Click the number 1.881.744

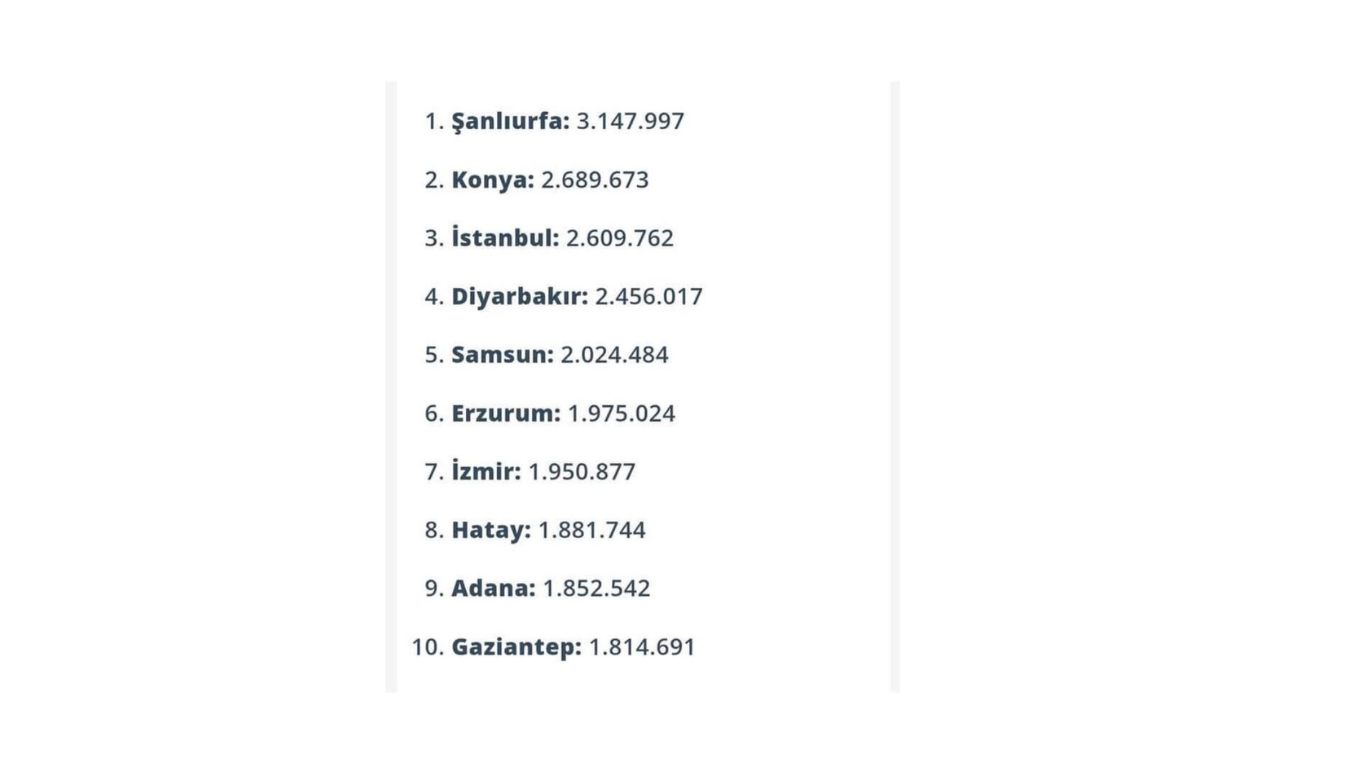click(592, 530)
